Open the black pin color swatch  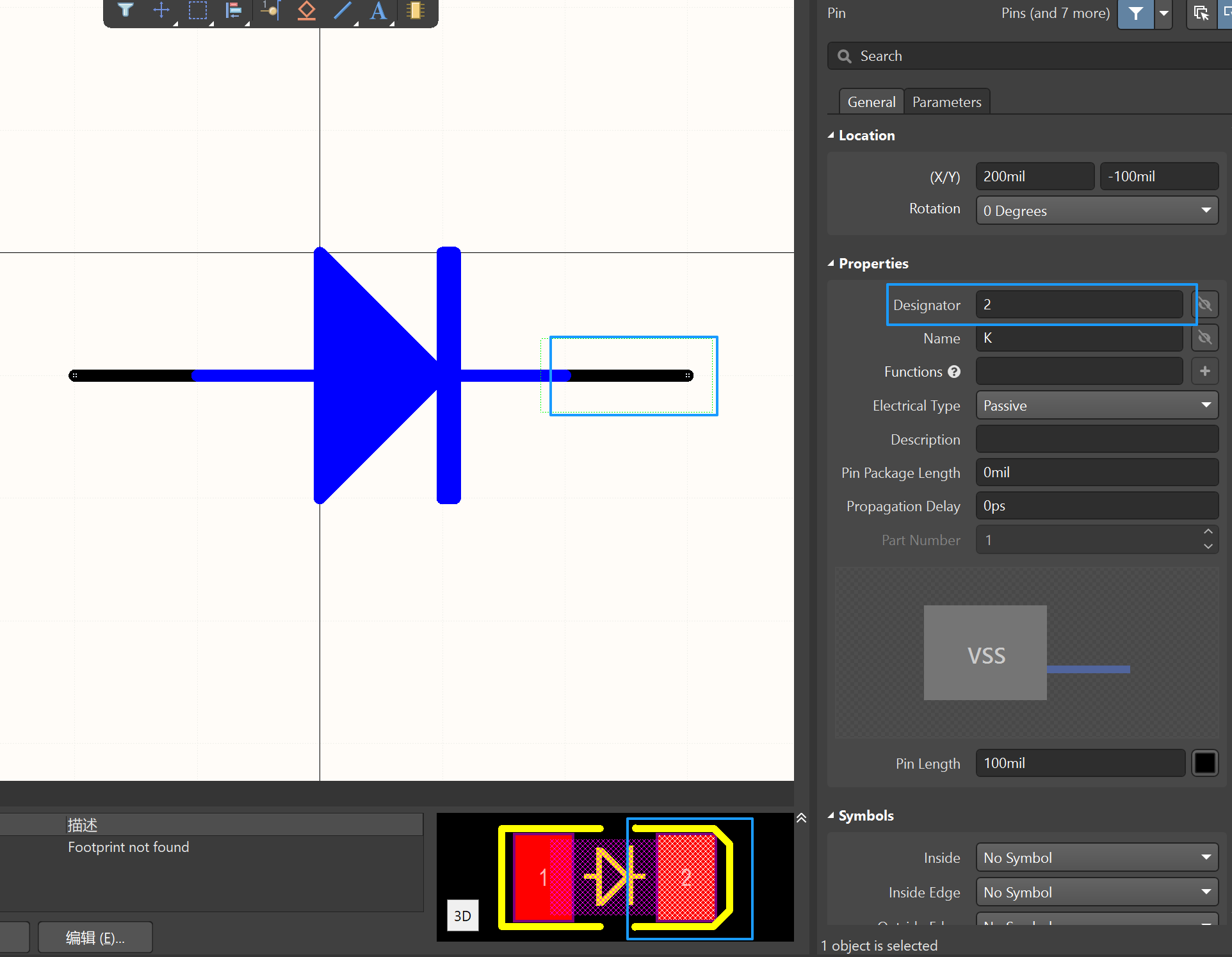[1204, 763]
